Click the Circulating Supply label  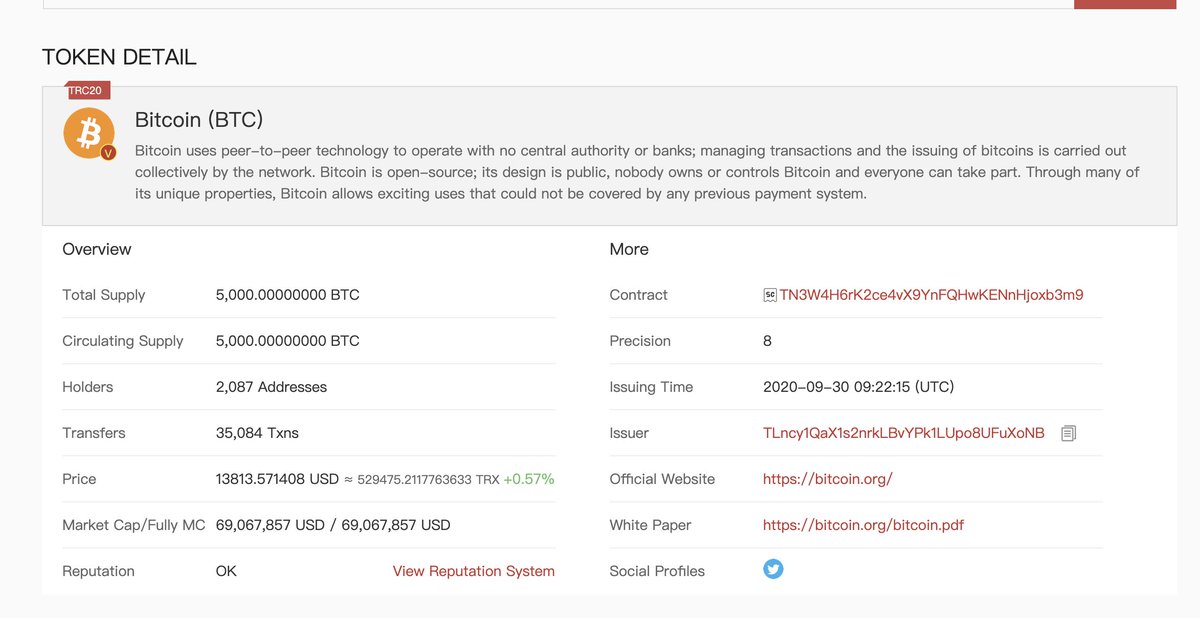tap(123, 341)
